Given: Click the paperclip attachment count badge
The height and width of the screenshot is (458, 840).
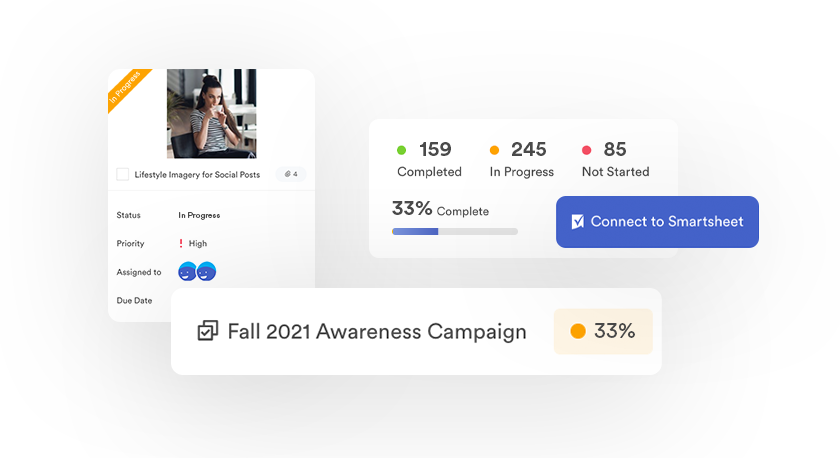Looking at the screenshot, I should 290,174.
